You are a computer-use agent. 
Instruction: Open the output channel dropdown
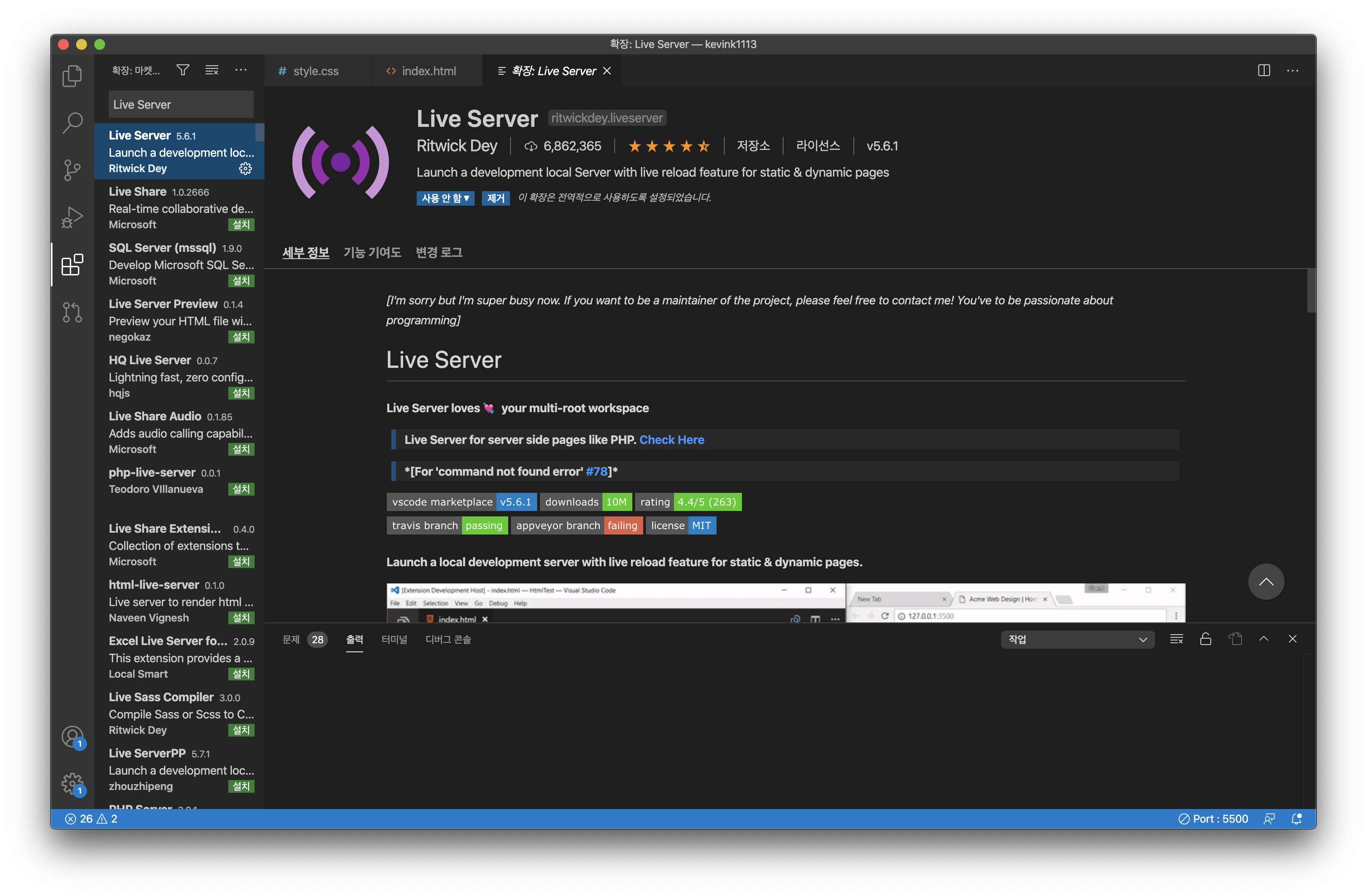point(1077,639)
